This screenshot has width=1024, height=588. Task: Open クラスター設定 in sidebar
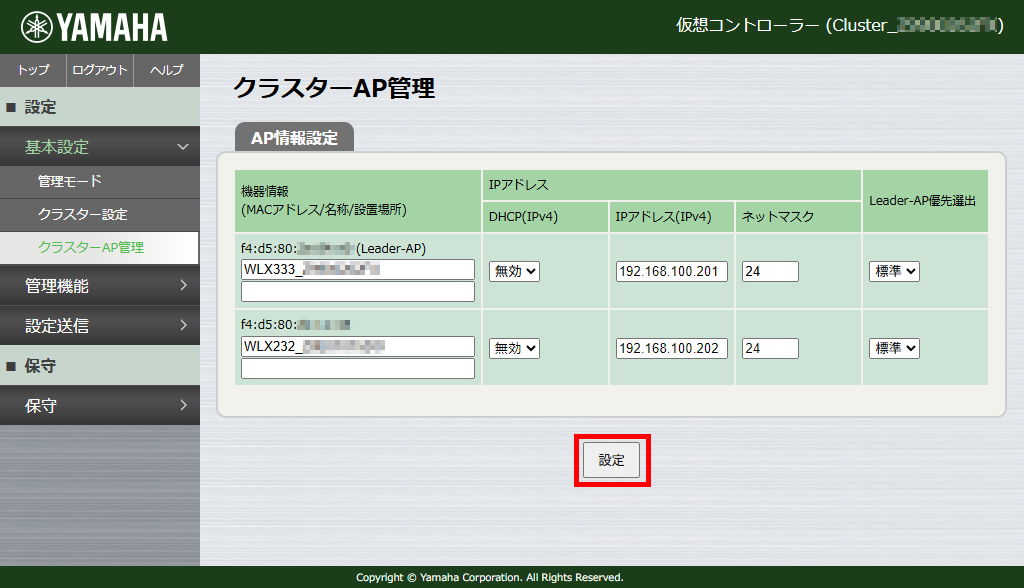click(100, 214)
